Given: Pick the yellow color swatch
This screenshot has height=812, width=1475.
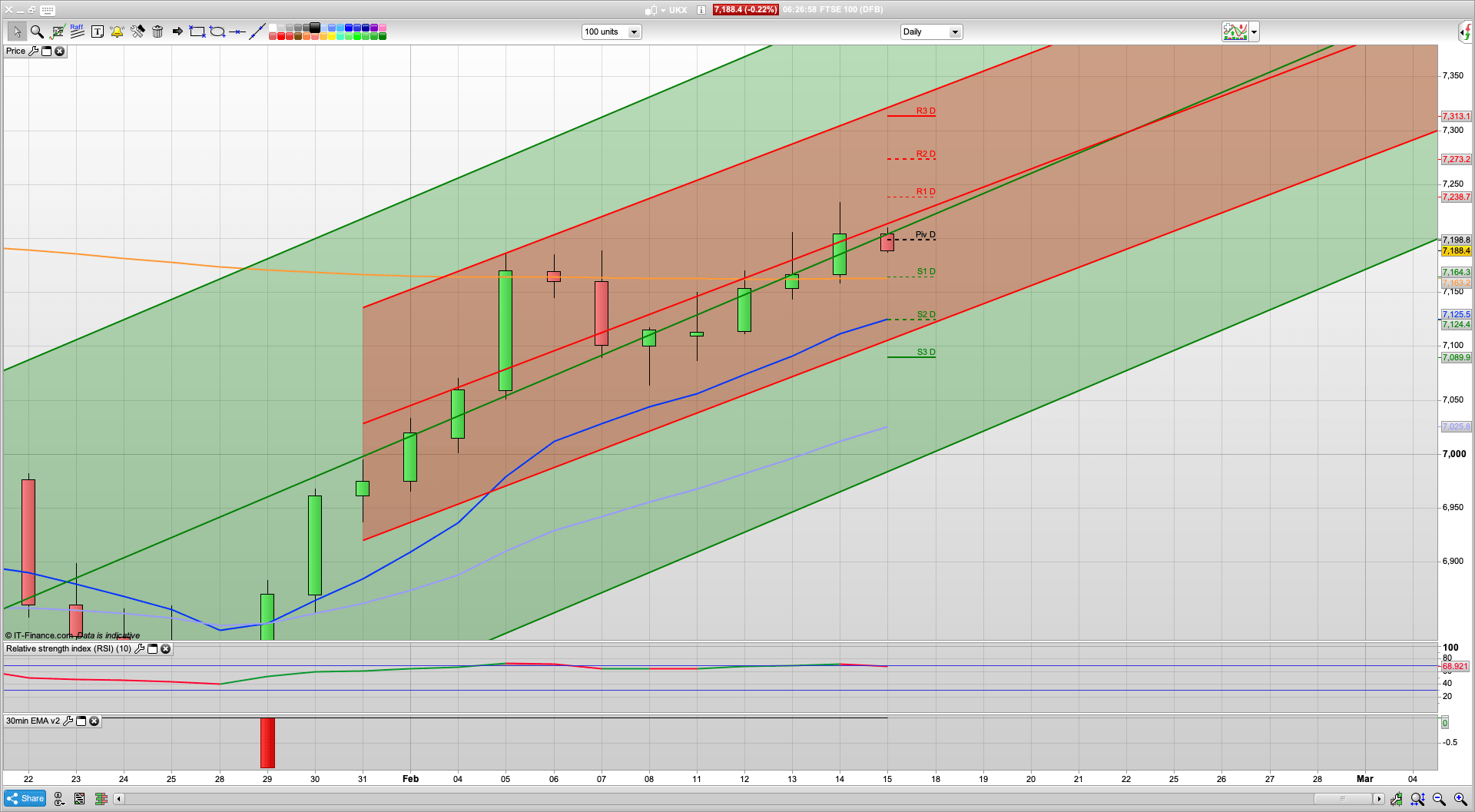Looking at the screenshot, I should coord(332,36).
